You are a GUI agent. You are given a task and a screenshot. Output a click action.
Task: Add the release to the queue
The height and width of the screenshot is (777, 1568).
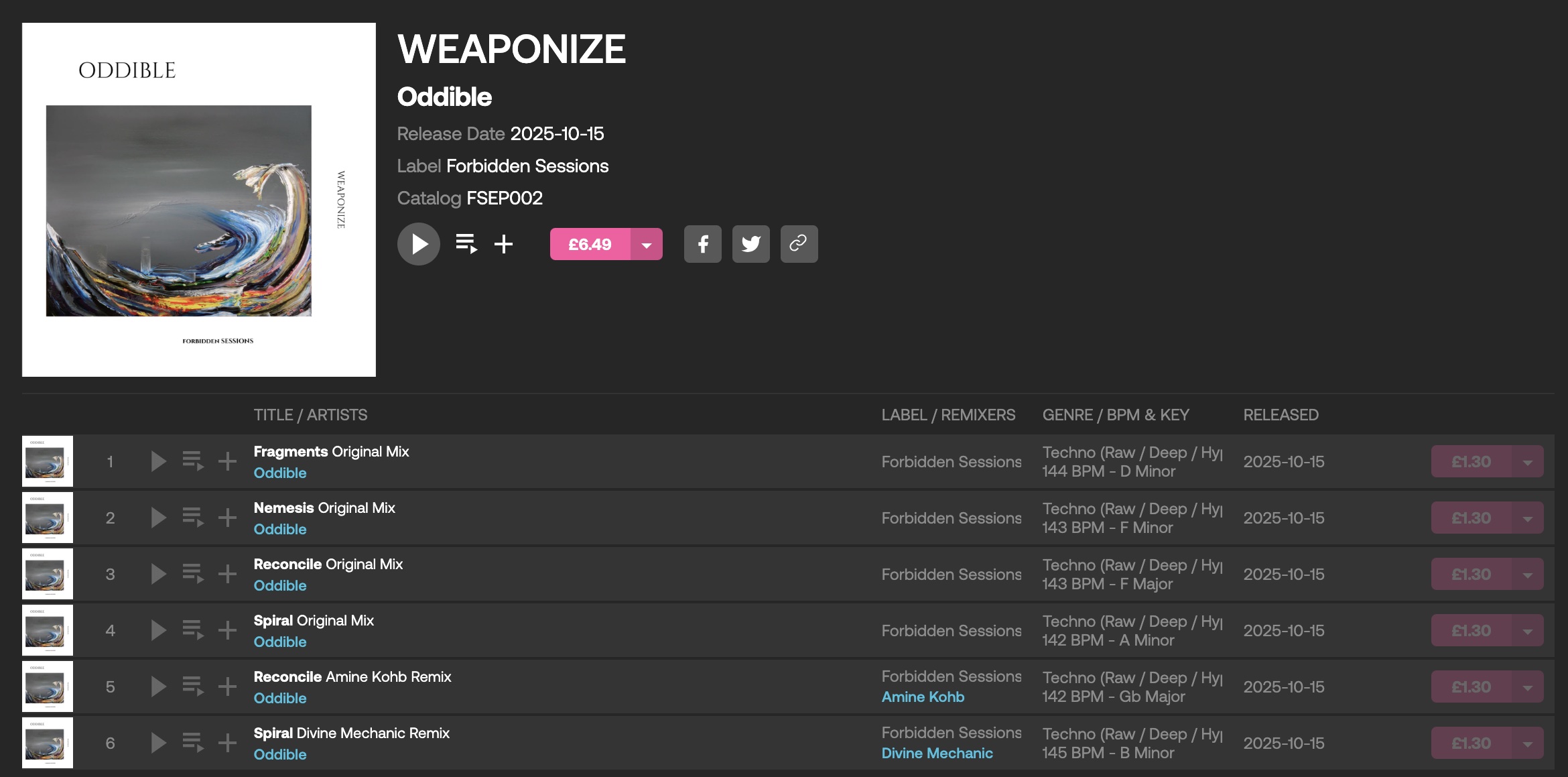coord(466,244)
